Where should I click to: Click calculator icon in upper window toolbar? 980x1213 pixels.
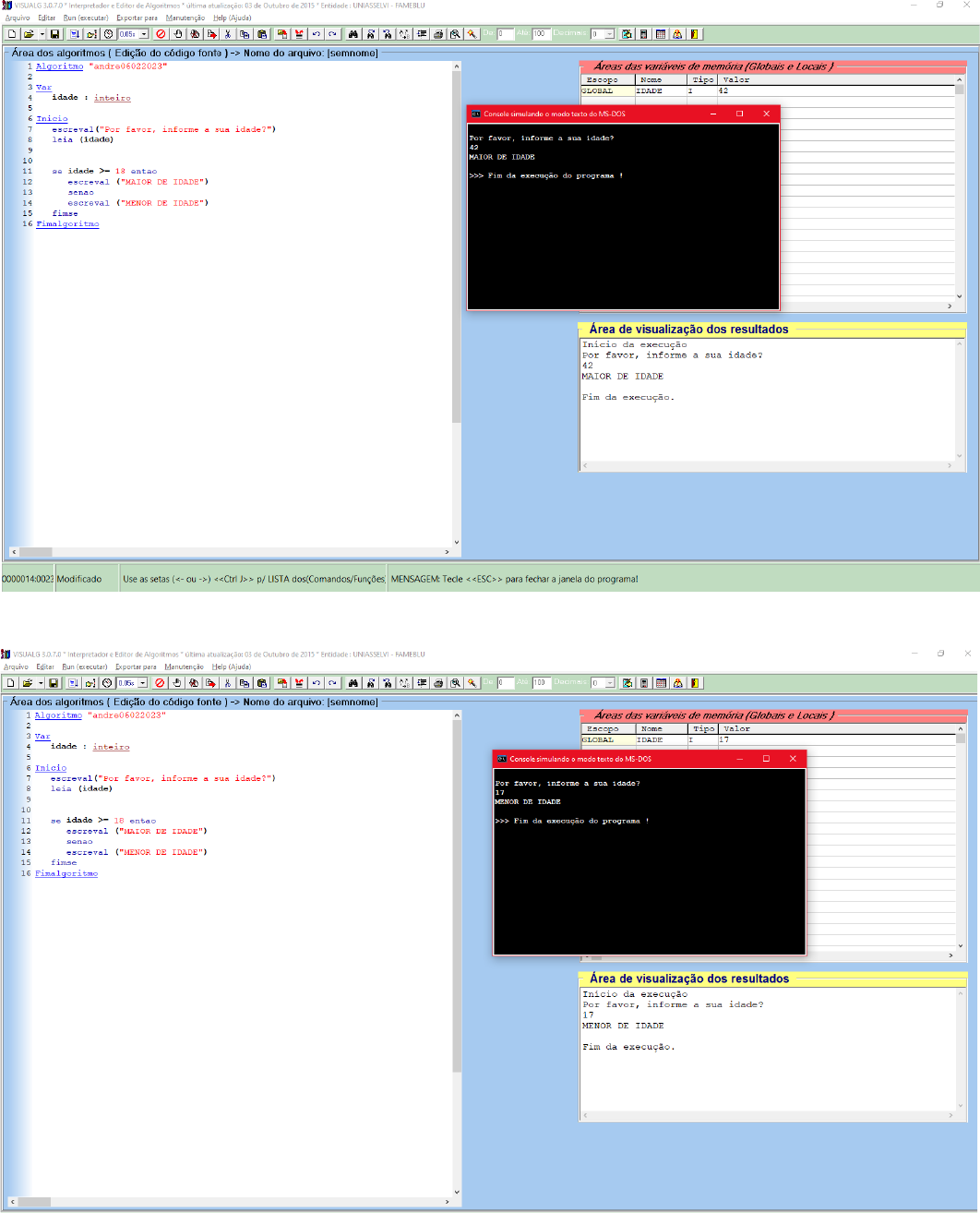click(x=643, y=34)
